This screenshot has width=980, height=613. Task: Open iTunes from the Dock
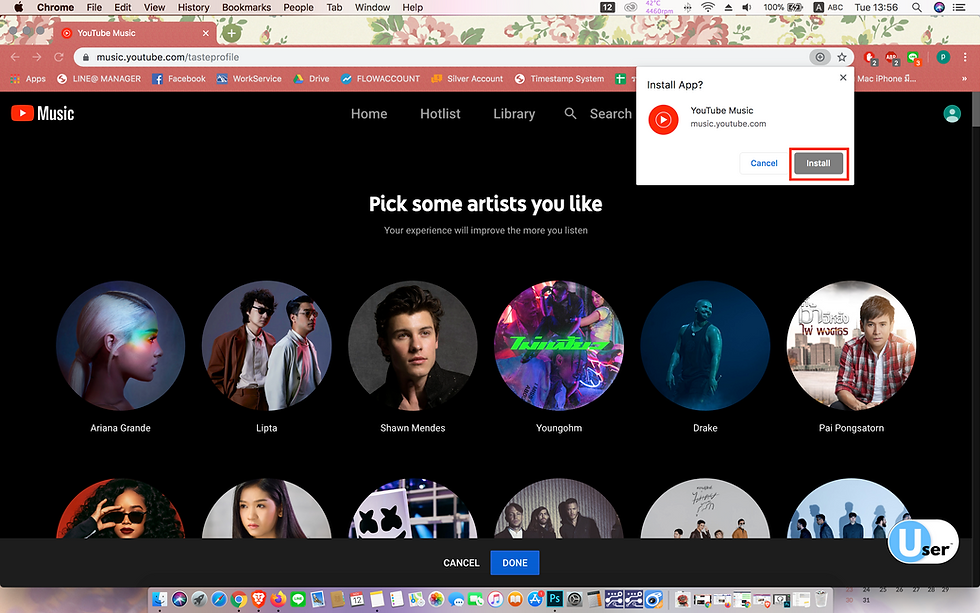pos(496,599)
